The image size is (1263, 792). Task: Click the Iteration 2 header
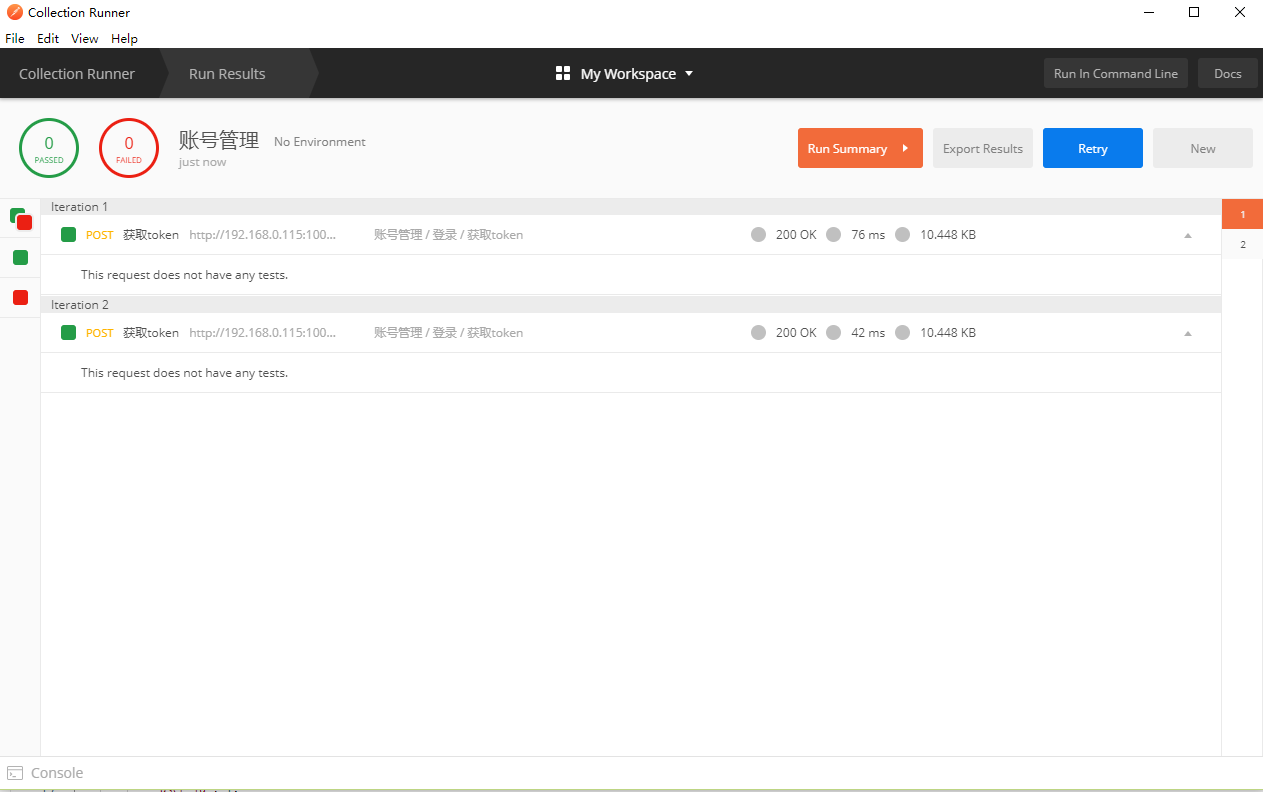631,305
